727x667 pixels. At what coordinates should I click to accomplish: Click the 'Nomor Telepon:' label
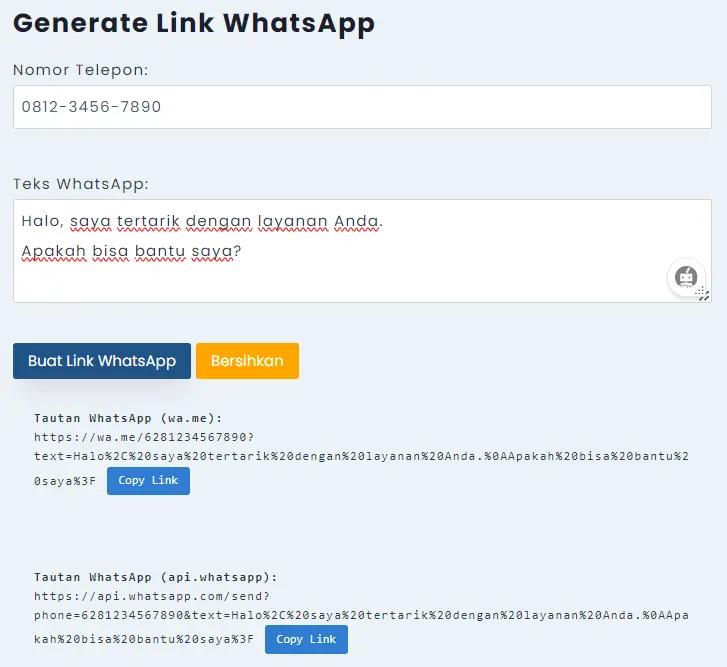click(80, 70)
